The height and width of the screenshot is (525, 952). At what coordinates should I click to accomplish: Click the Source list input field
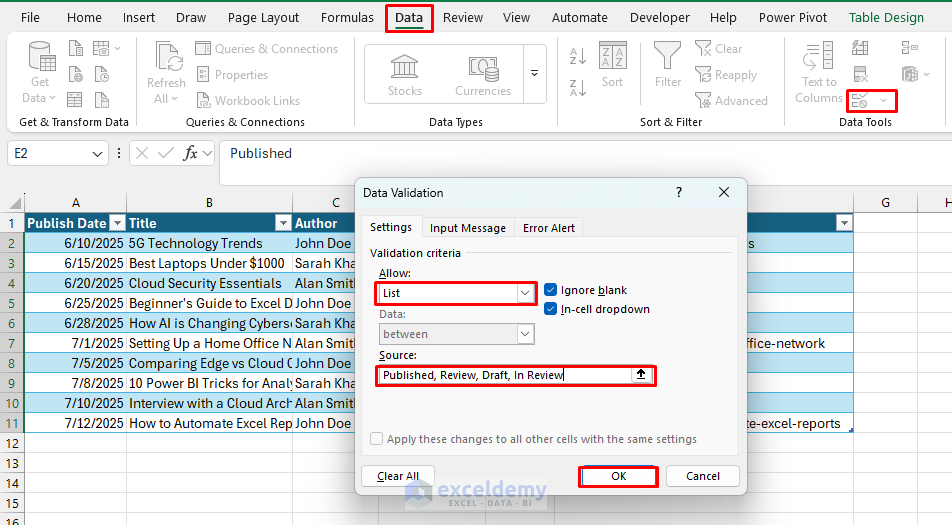(x=506, y=375)
